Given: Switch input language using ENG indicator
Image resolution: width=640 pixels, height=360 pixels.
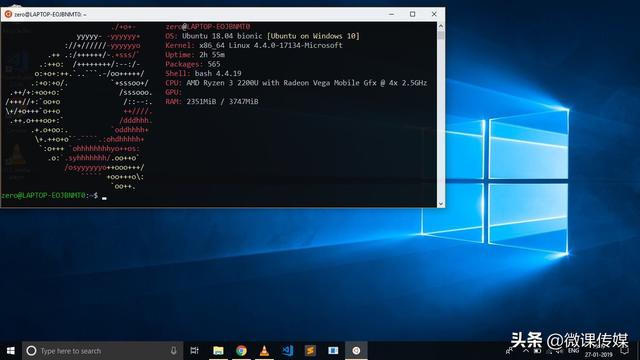Looking at the screenshot, I should 573,351.
